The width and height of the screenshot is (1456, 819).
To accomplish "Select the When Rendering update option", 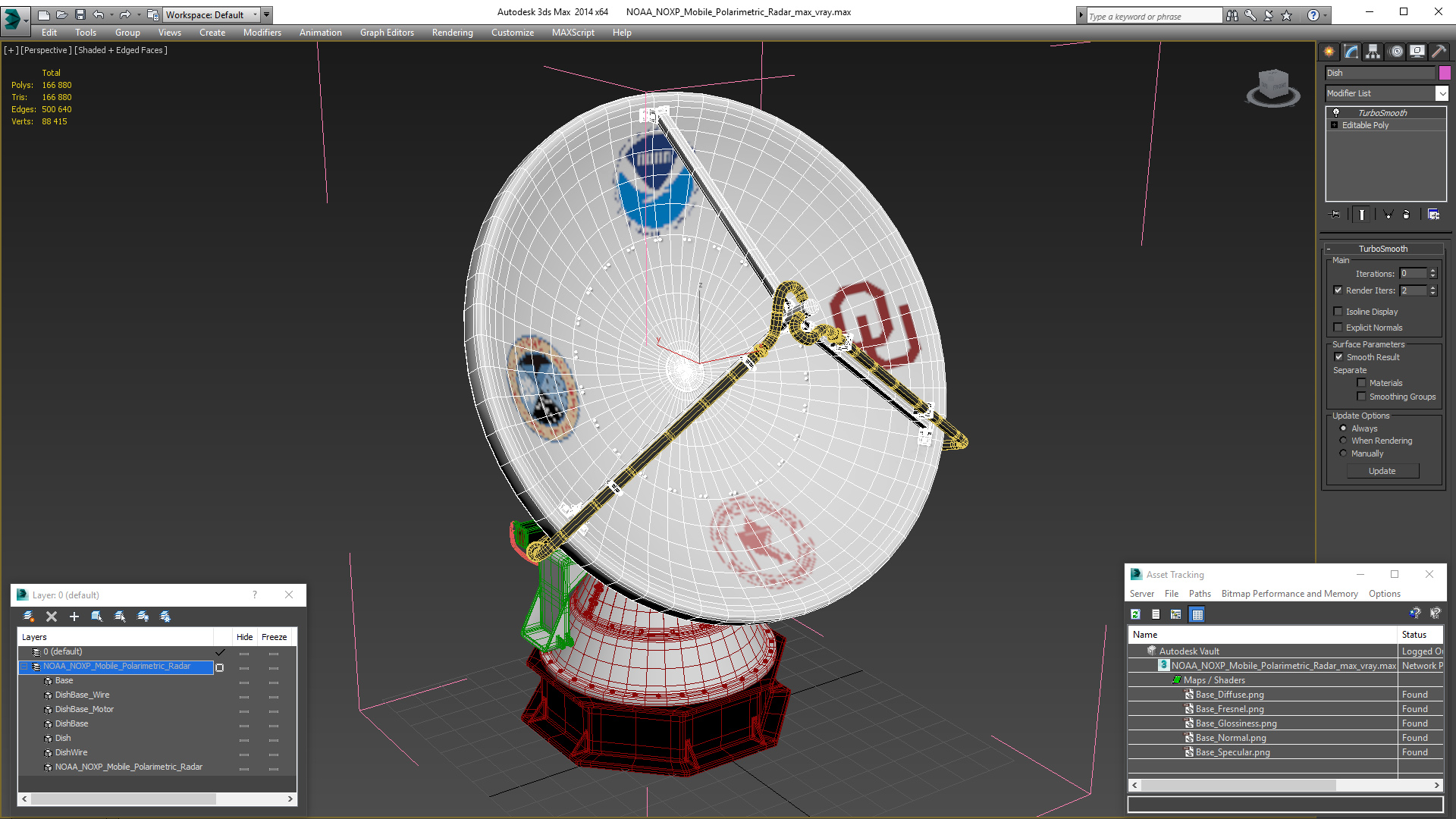I will [x=1343, y=441].
